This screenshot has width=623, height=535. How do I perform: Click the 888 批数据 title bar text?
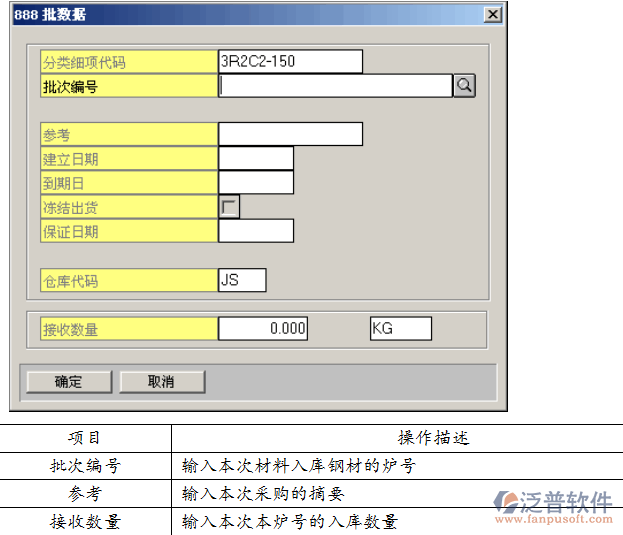50,15
